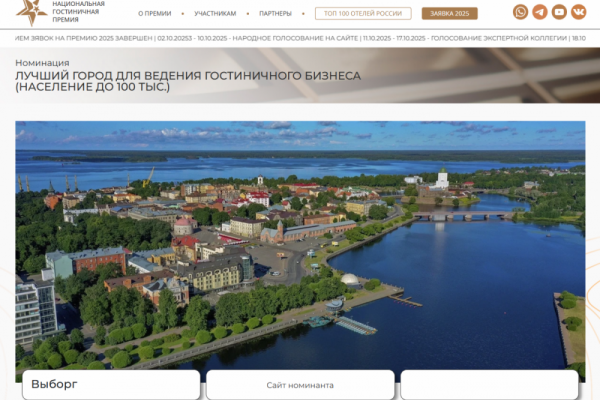The image size is (600, 400).
Task: Click the 'Номинация' label
Action: click(x=42, y=63)
